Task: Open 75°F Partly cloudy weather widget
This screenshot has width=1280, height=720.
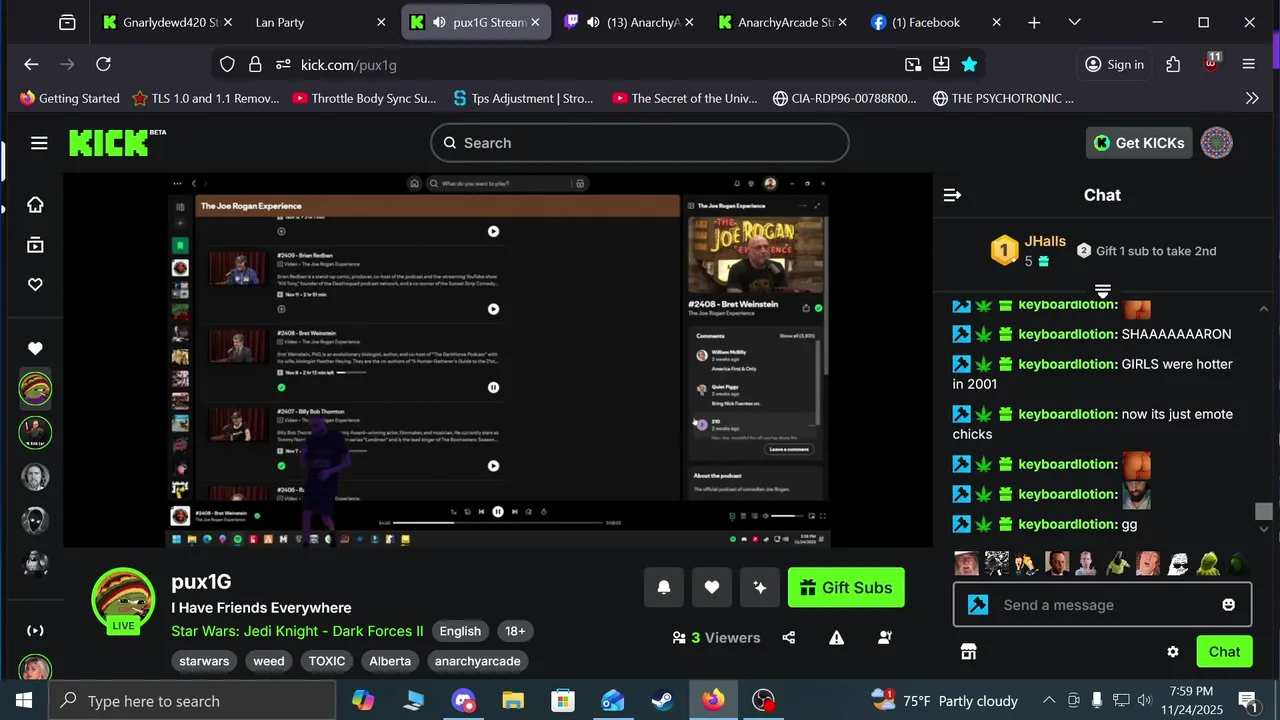Action: (944, 701)
